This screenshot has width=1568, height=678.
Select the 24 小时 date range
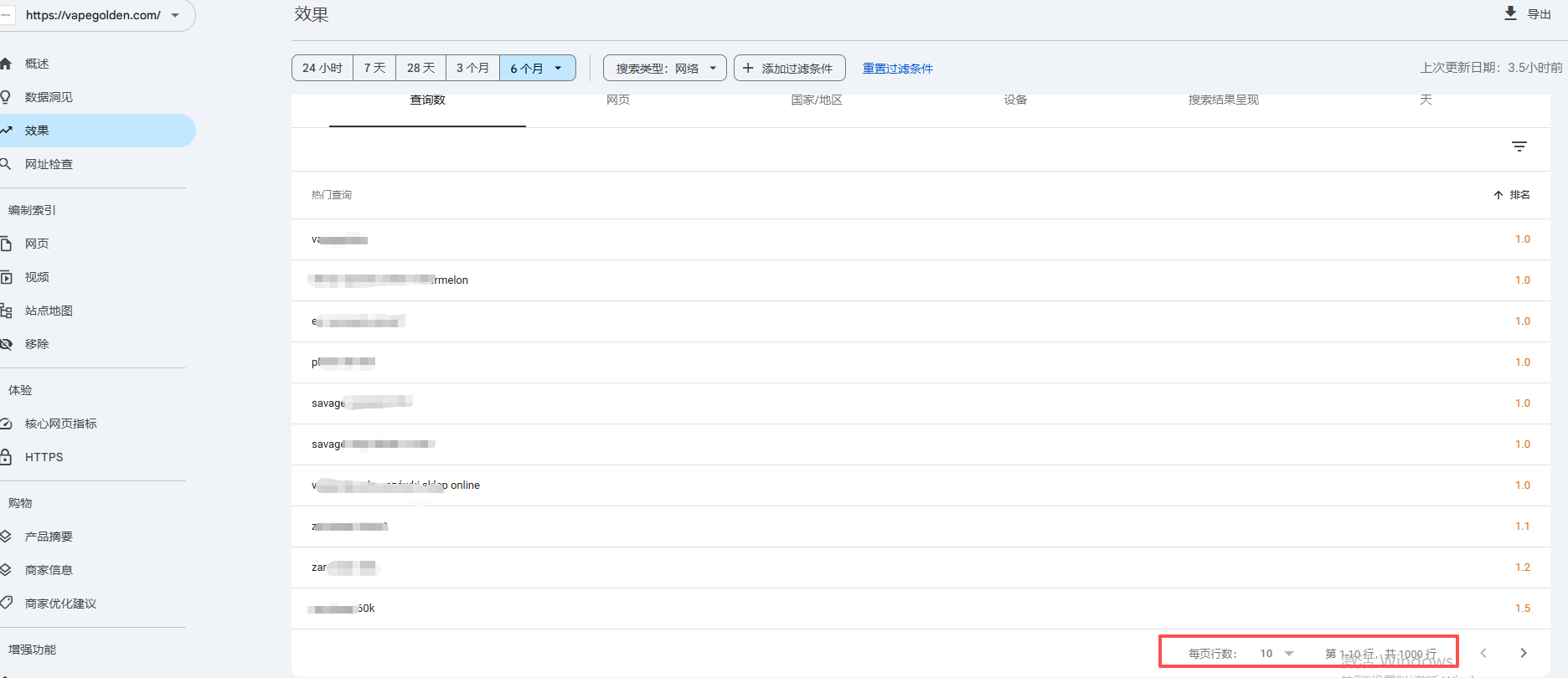point(322,68)
